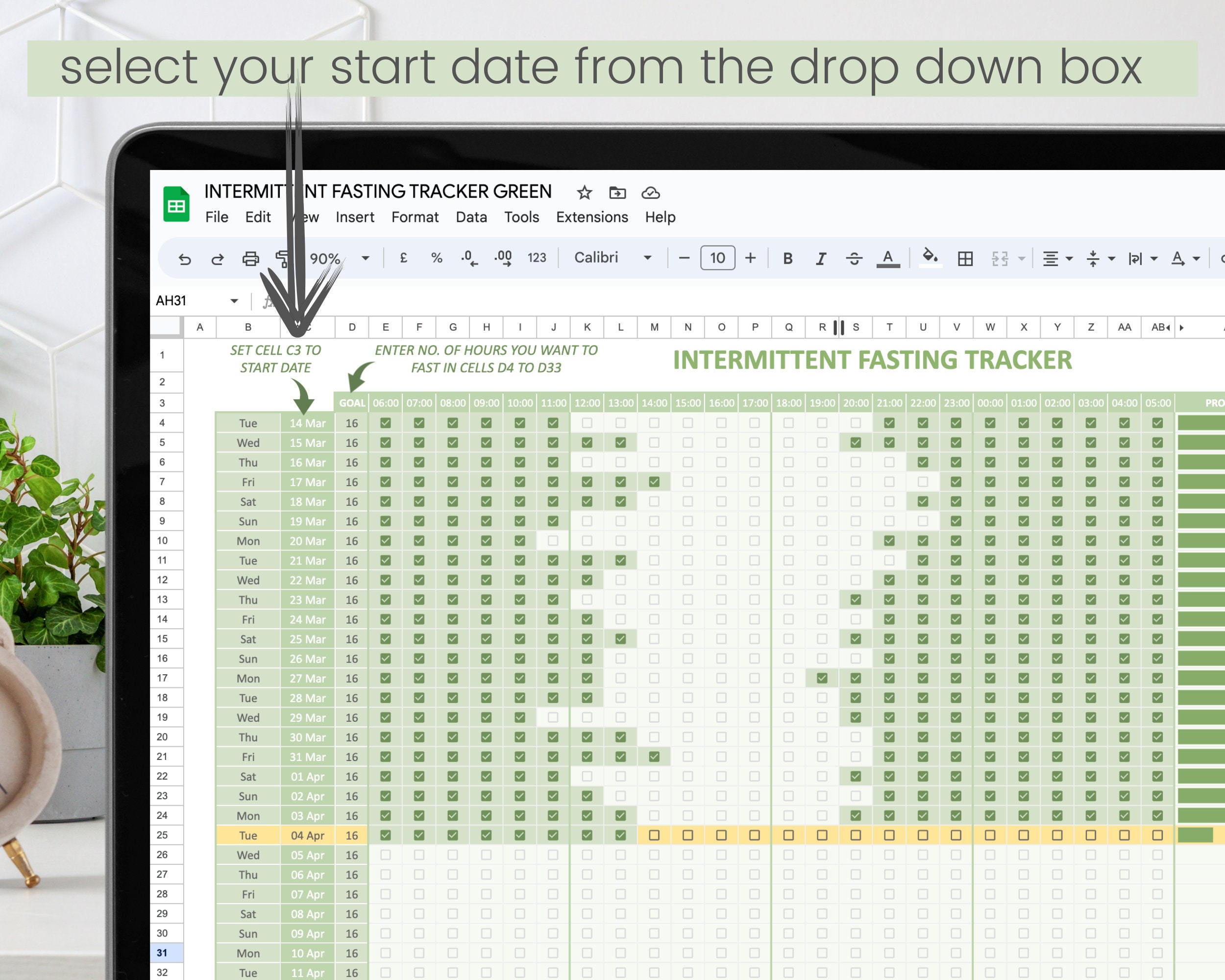This screenshot has height=980, width=1225.
Task: Click the Undo icon
Action: tap(185, 259)
